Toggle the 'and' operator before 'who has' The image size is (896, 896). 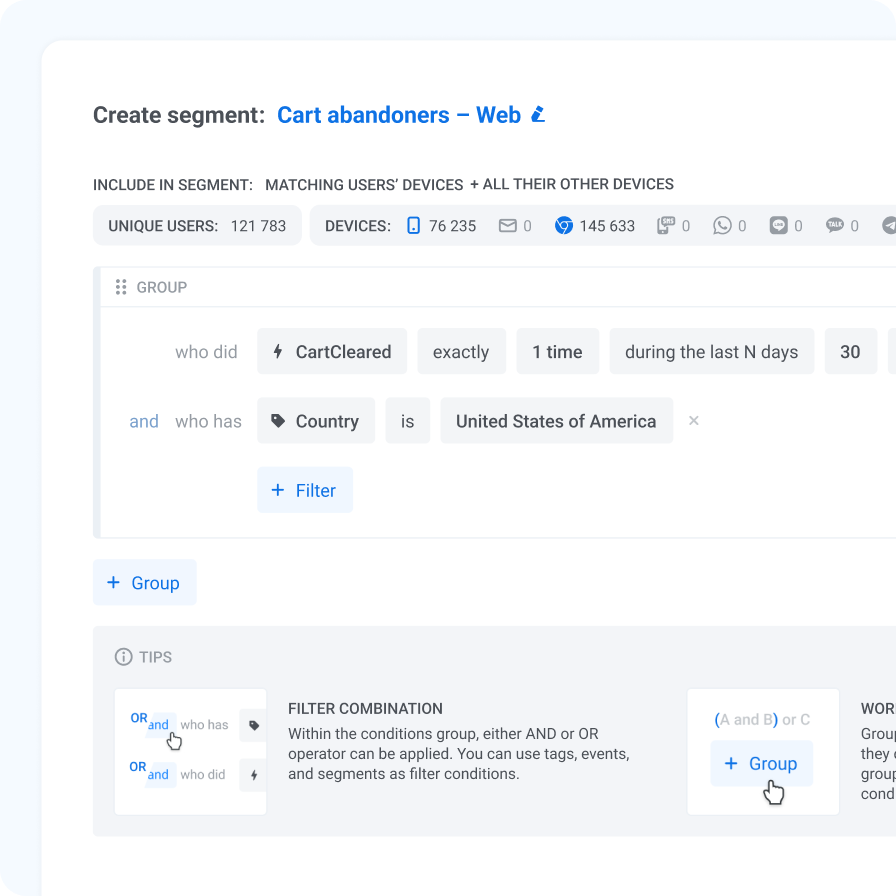click(144, 421)
